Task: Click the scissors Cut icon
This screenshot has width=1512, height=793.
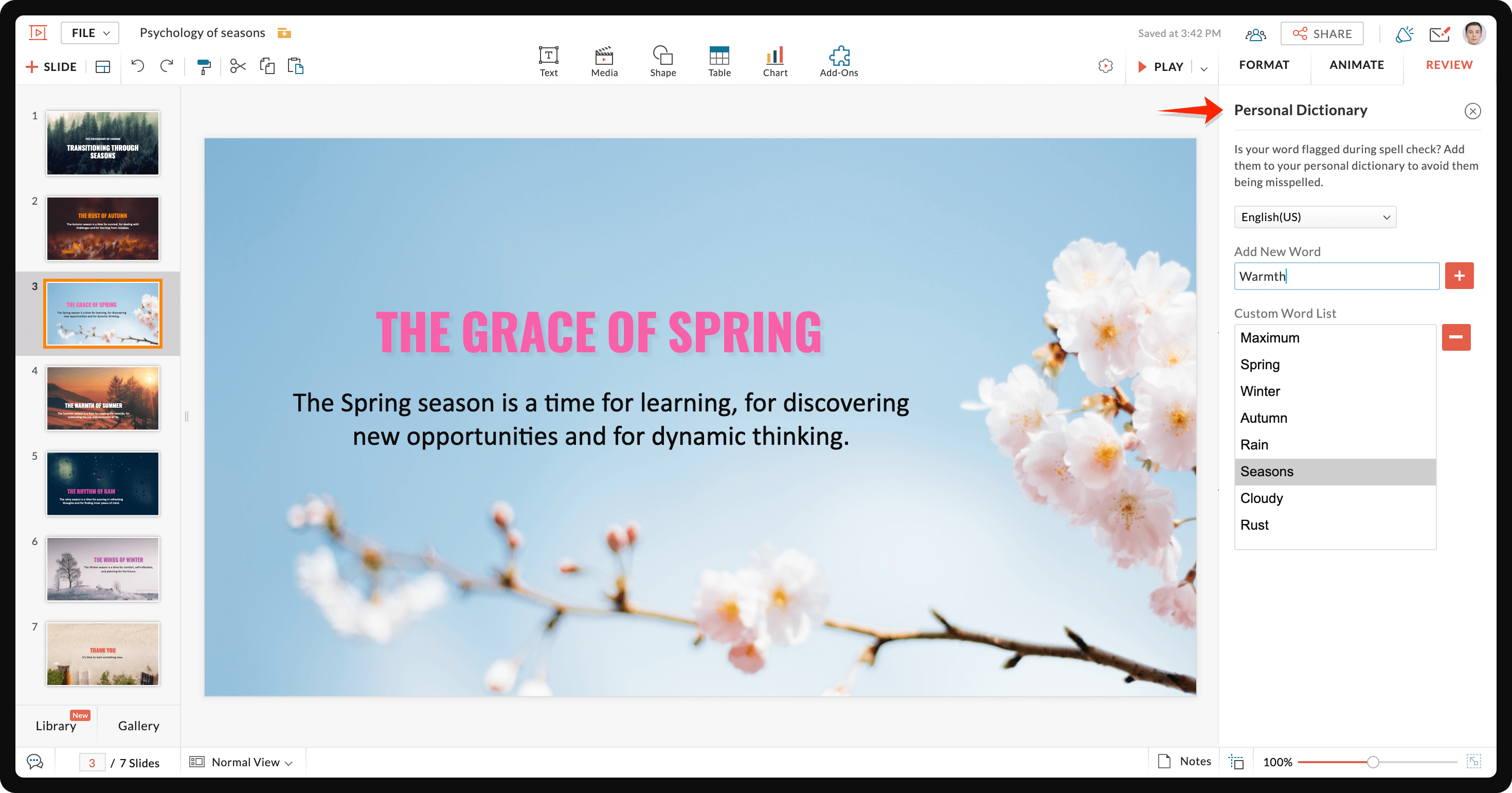Action: point(238,66)
